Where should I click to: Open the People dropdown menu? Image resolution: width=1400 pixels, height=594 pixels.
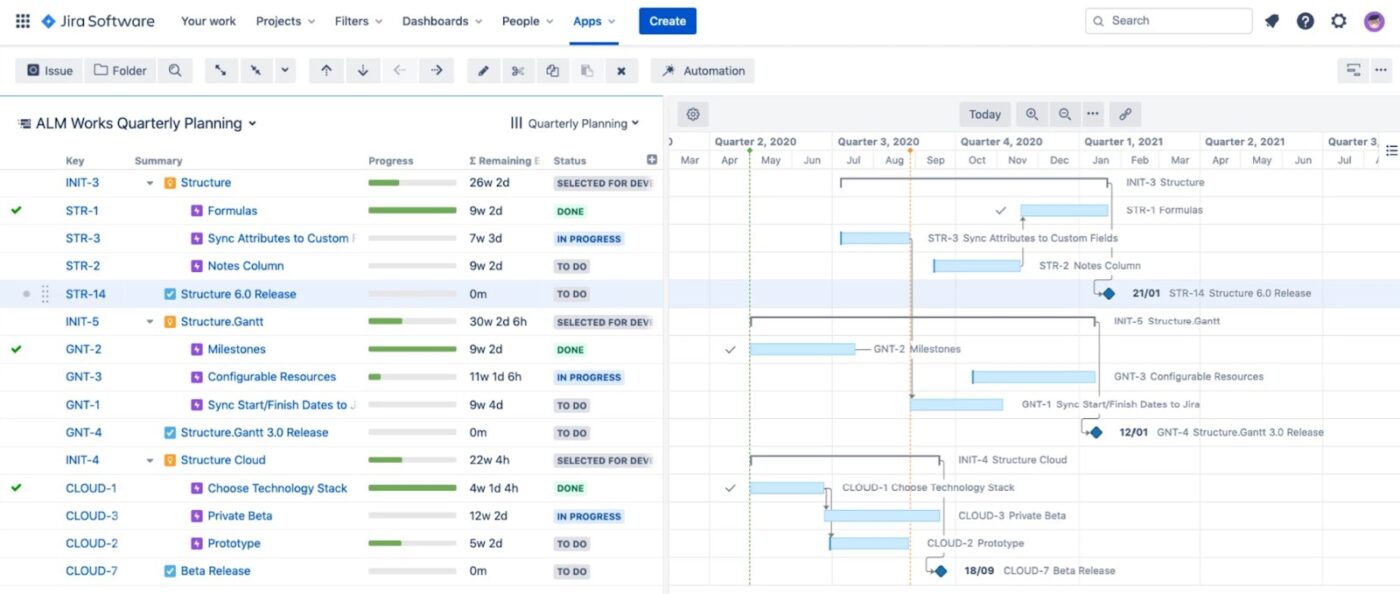pyautogui.click(x=528, y=21)
